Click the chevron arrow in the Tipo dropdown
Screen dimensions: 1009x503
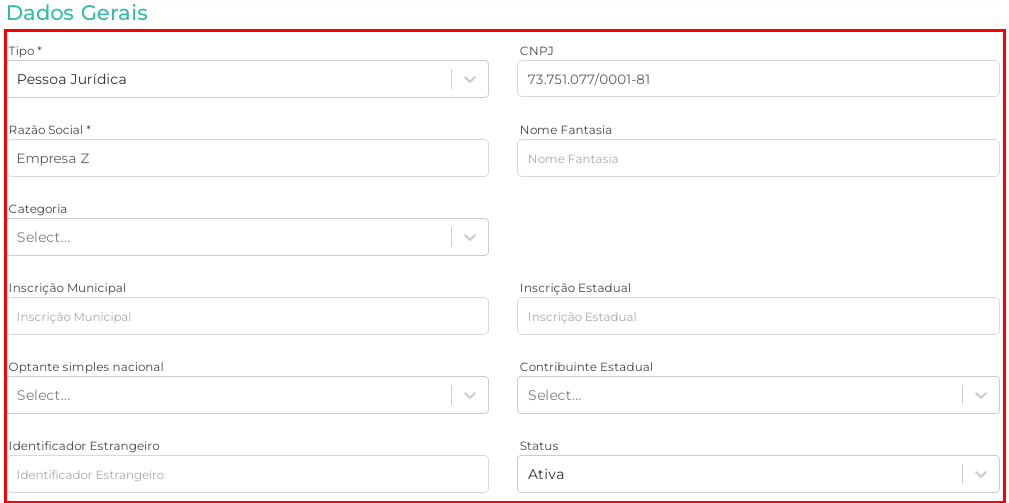470,79
